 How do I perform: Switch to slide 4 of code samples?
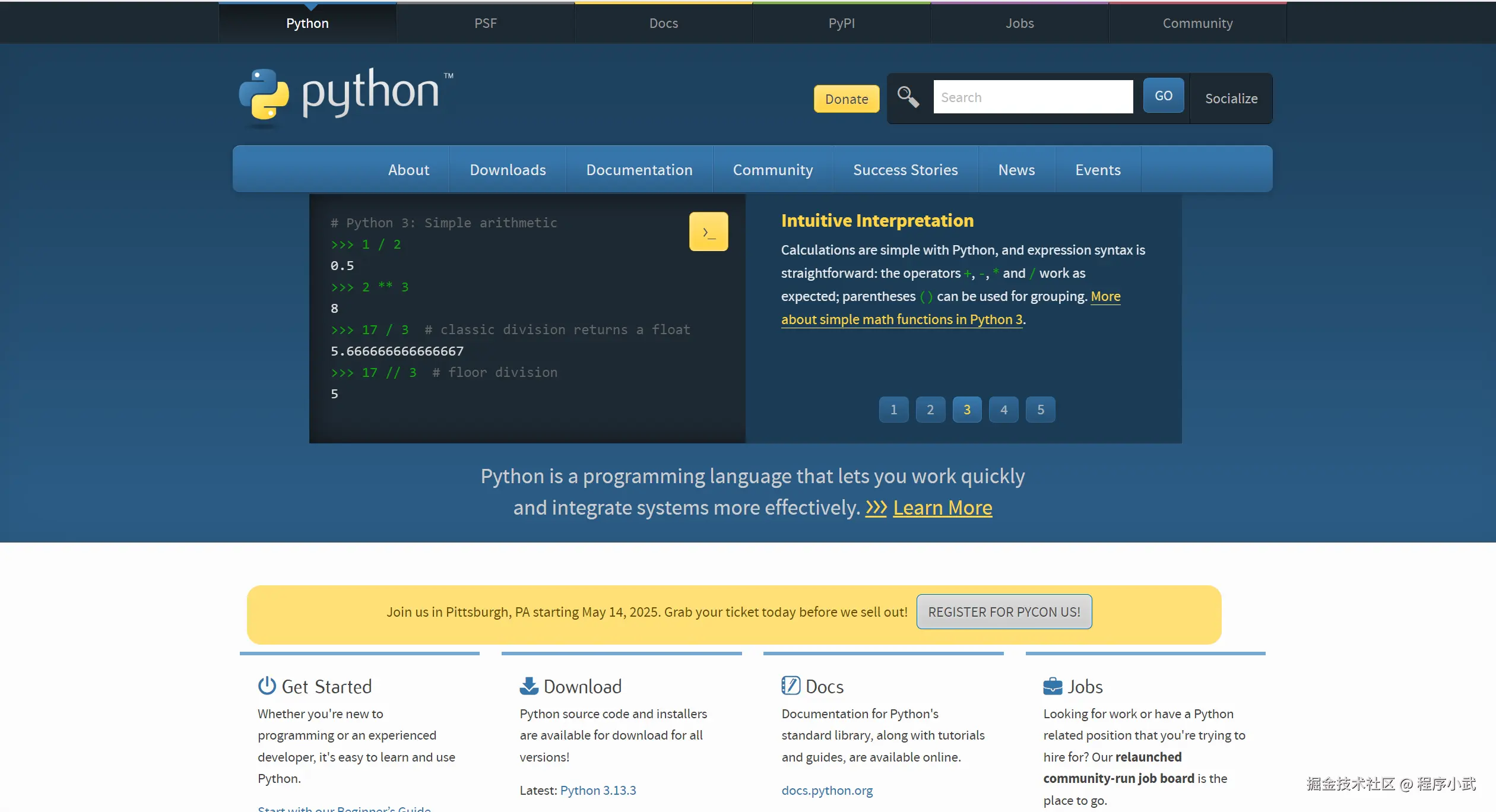click(1003, 410)
